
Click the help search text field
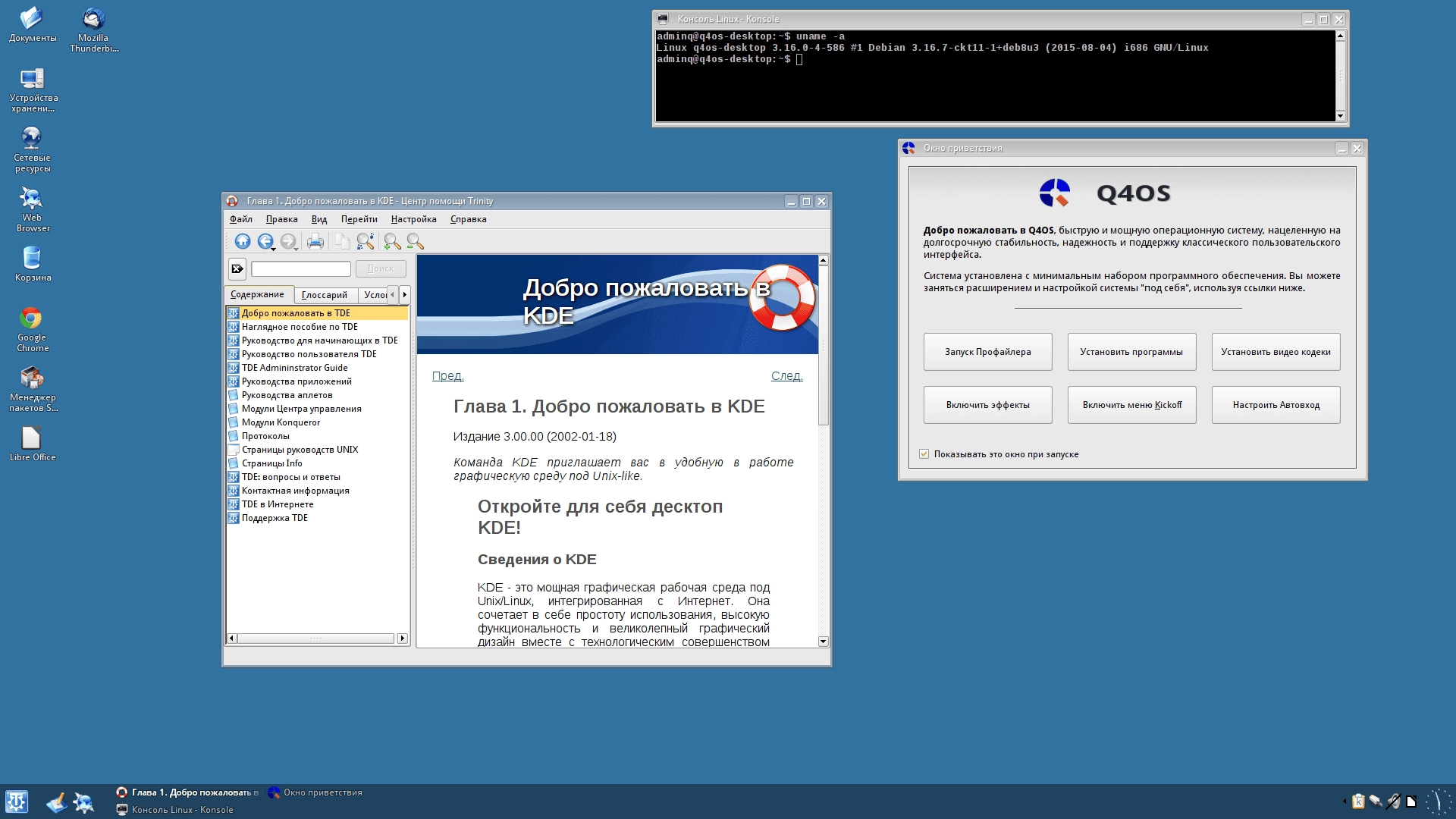pyautogui.click(x=301, y=268)
